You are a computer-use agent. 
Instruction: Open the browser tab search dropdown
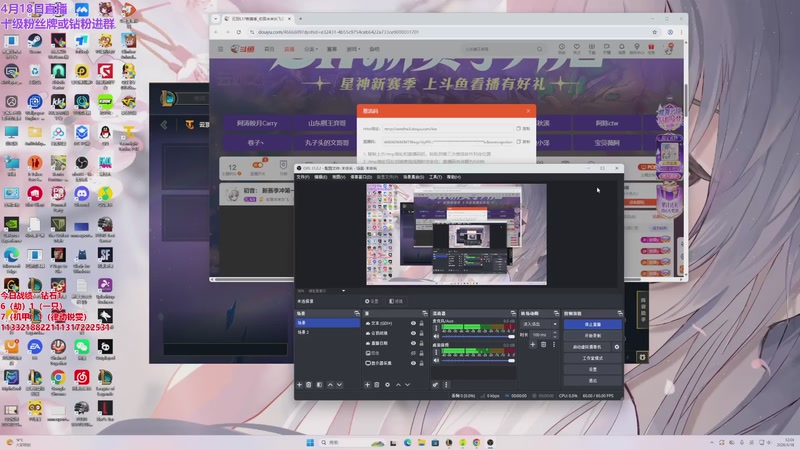tap(216, 18)
